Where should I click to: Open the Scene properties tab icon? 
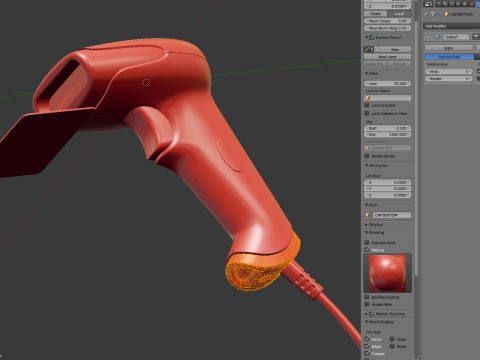coord(452,4)
